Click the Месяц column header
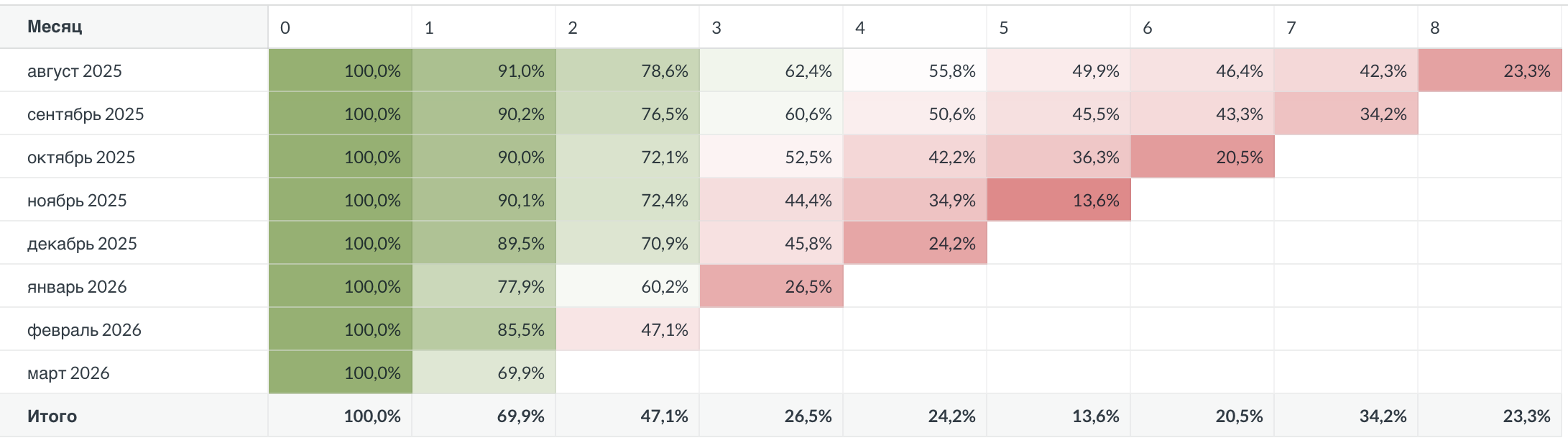Screen dimensions: 1568x443 tap(55, 27)
